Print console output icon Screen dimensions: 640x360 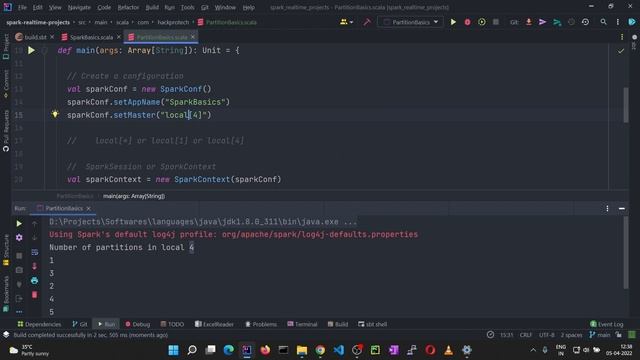(x=34, y=280)
